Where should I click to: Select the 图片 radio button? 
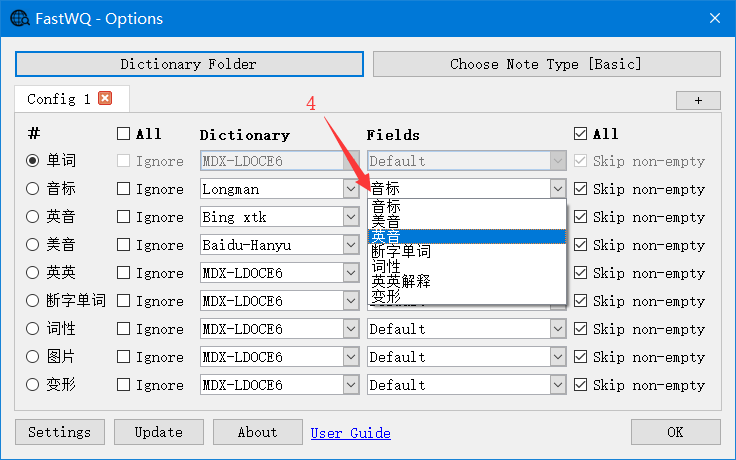33,357
